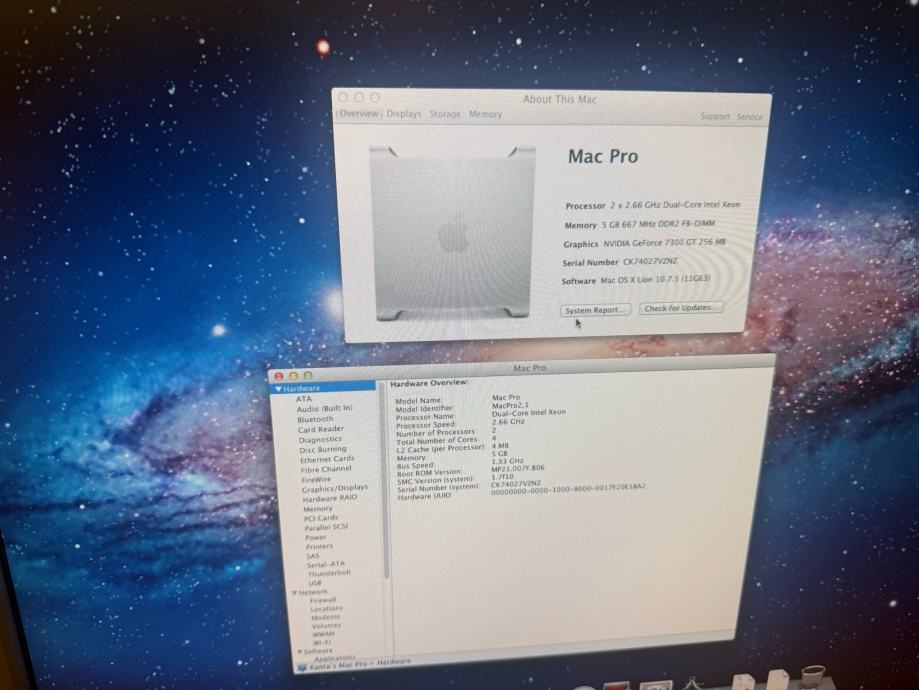This screenshot has height=690, width=919.
Task: Switch to the Overview tab
Action: [x=359, y=114]
